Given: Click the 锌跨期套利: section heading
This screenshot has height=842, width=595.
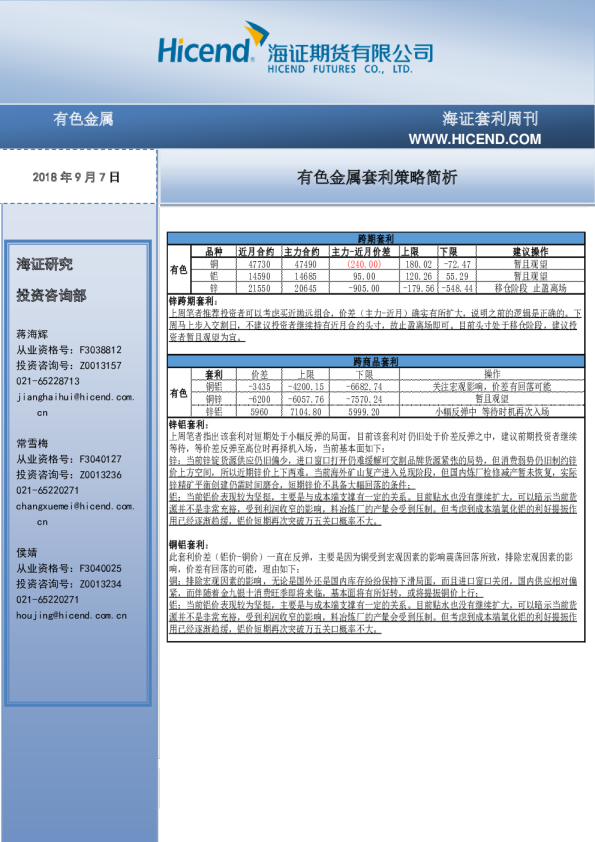Looking at the screenshot, I should coord(194,301).
